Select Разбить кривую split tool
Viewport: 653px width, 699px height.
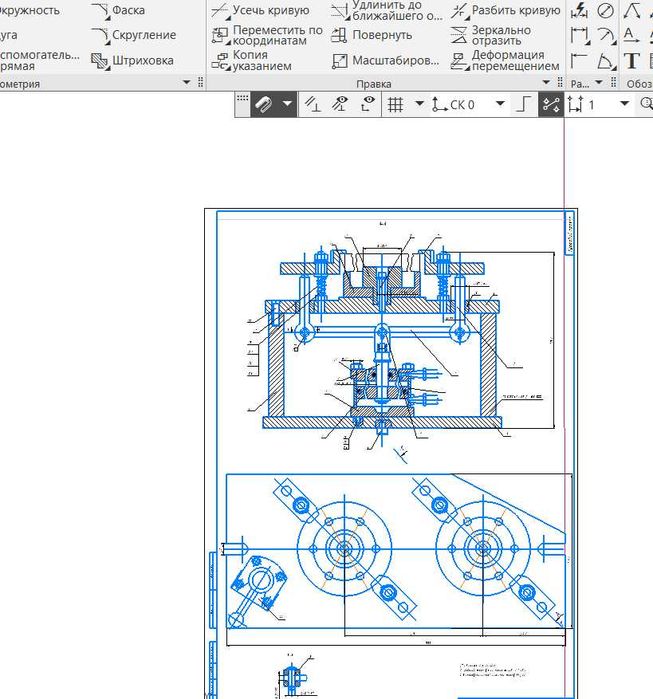pos(505,10)
